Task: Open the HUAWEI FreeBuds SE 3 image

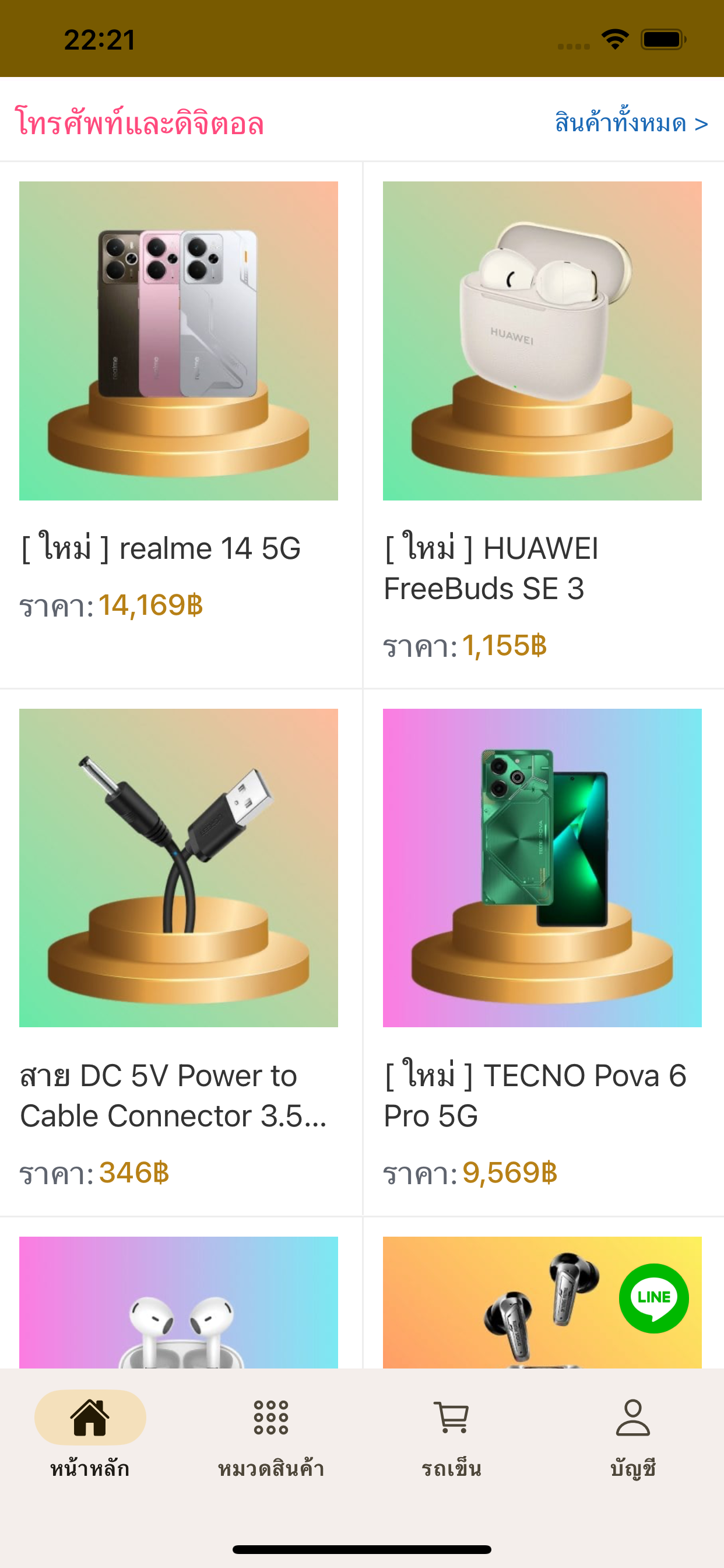Action: click(x=542, y=341)
